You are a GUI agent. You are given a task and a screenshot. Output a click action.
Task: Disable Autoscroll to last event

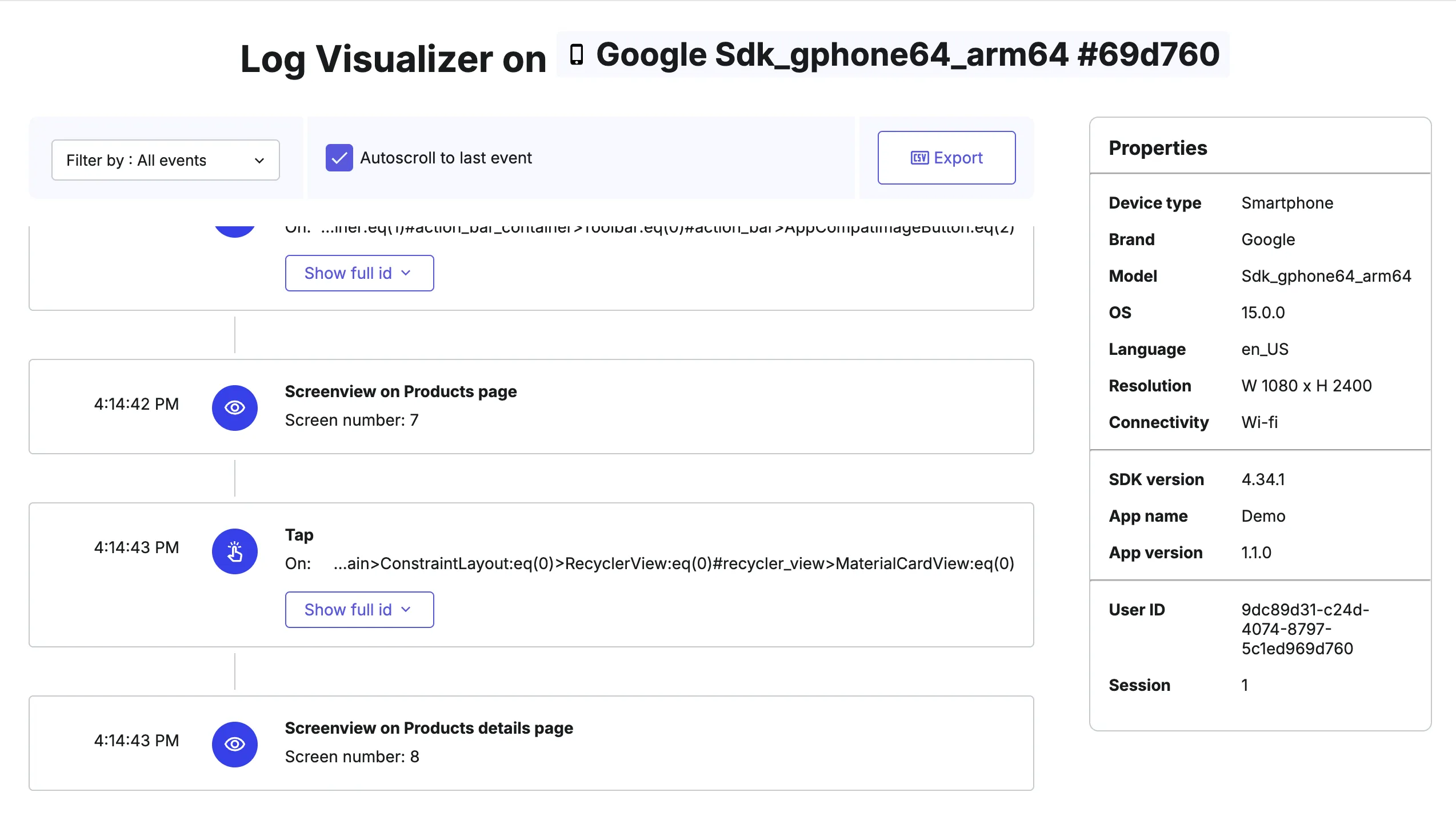[x=339, y=158]
